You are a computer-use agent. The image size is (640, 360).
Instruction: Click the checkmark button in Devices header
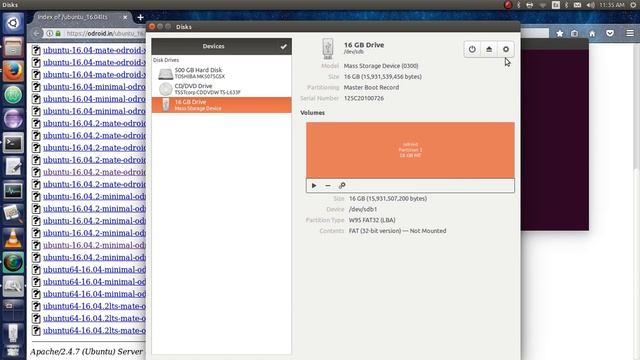(x=283, y=47)
